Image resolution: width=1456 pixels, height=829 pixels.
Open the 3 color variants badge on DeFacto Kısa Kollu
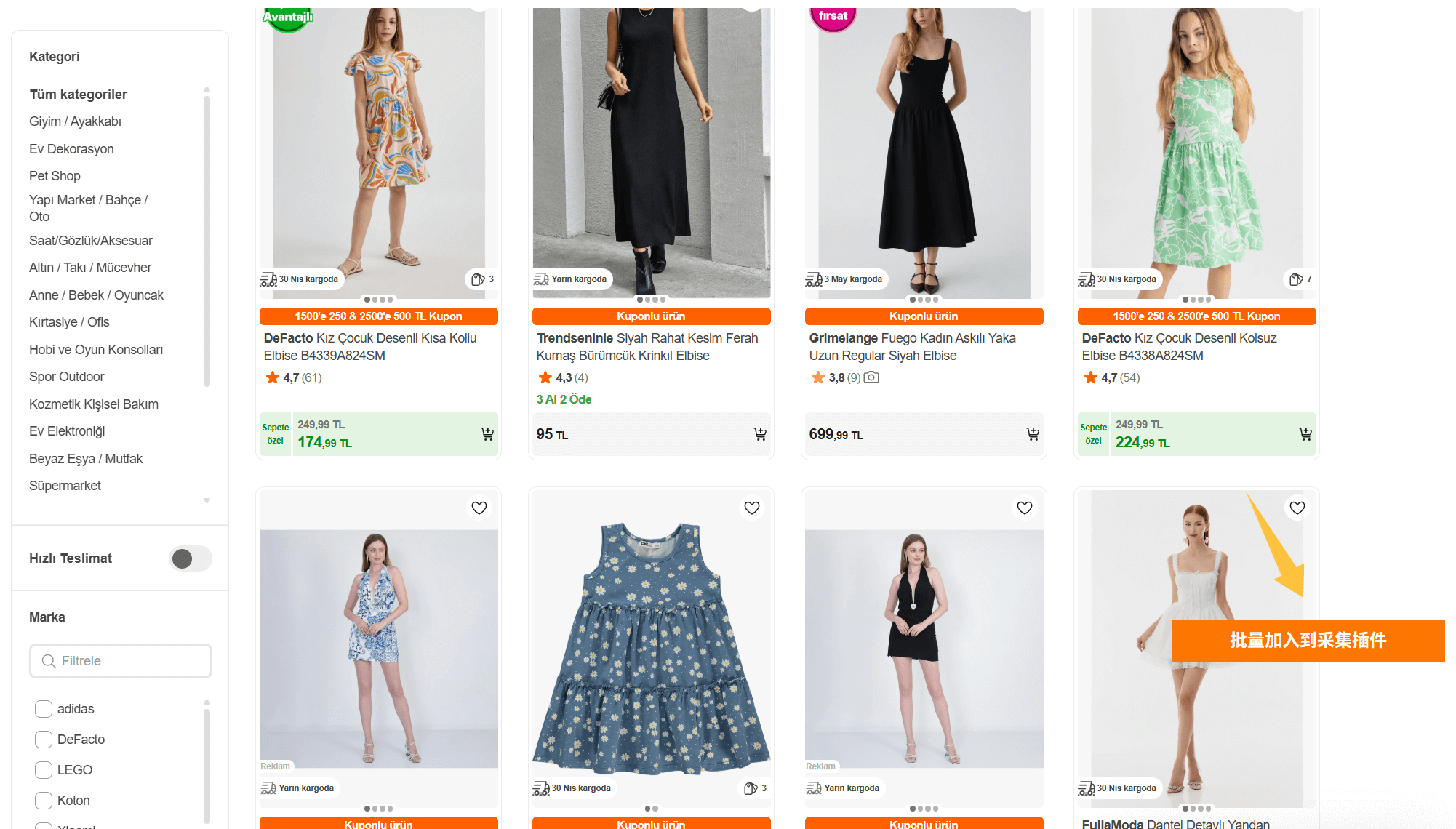coord(482,279)
